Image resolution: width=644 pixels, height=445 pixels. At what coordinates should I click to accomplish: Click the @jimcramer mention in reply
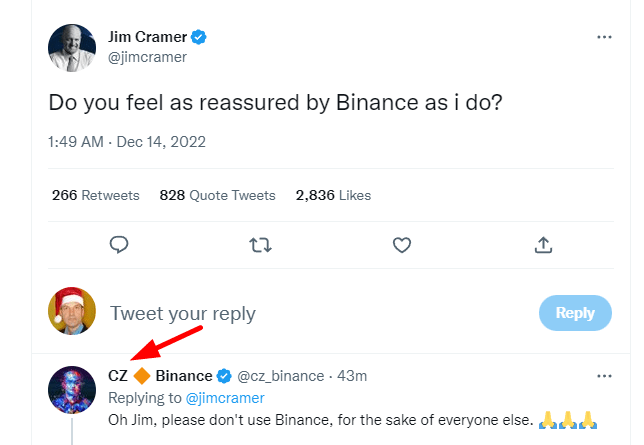[225, 397]
